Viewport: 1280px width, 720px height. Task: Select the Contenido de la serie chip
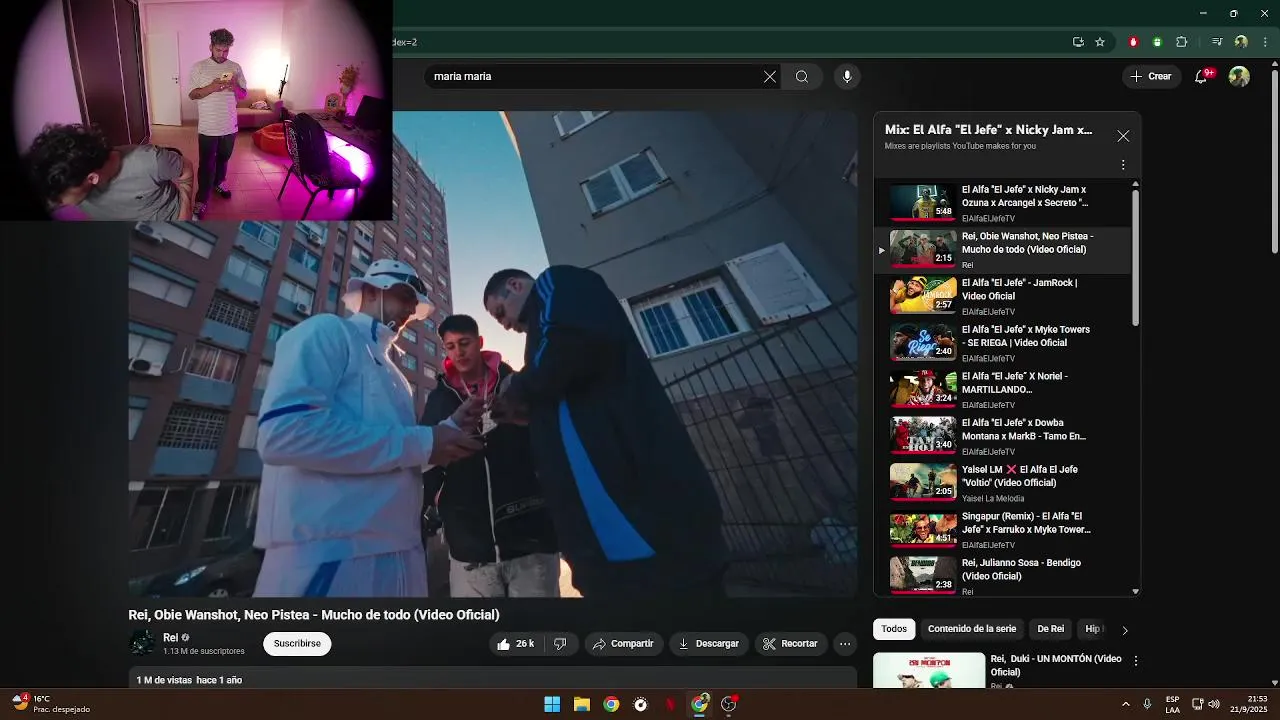tap(971, 629)
